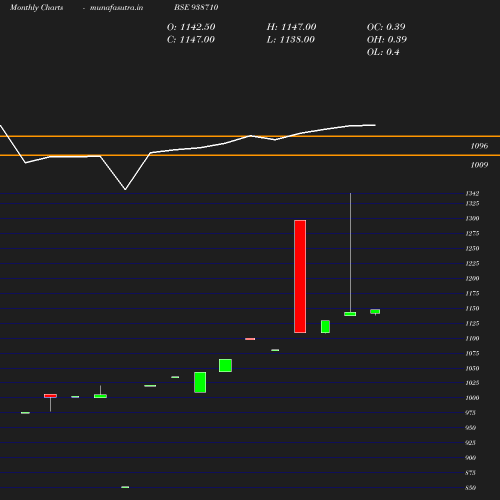This screenshot has height=500, width=500.
Task: Click the 1150 price axis label
Action: click(x=472, y=308)
